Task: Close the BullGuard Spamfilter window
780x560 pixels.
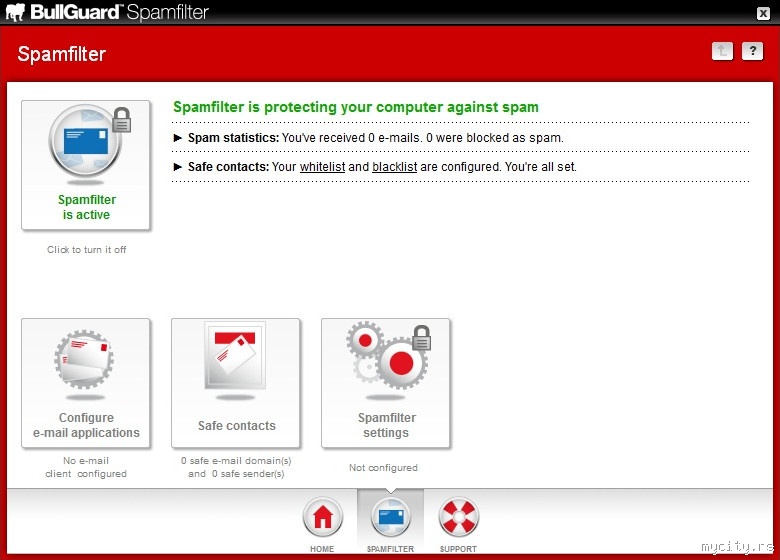Action: pos(763,13)
